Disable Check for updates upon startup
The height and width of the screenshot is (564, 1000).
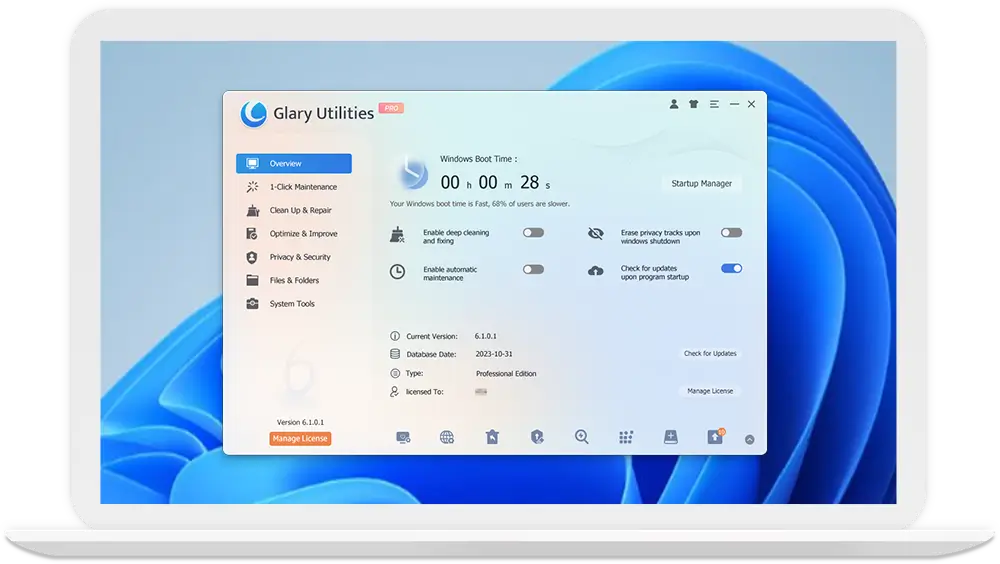coord(732,269)
